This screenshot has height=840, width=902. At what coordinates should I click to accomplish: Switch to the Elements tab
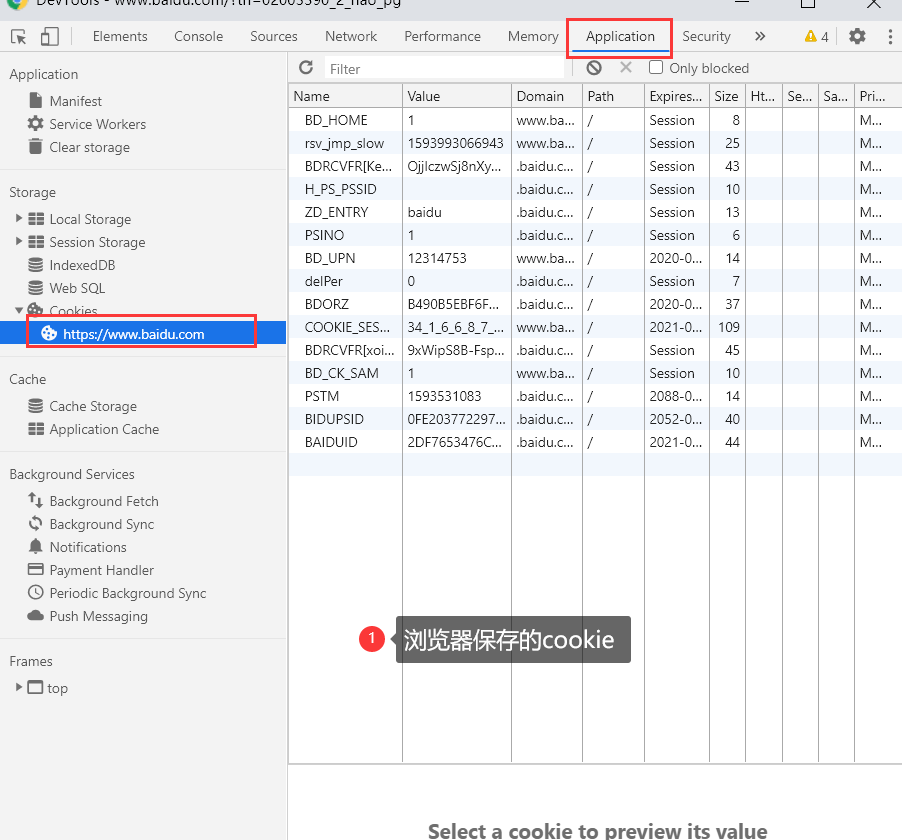pyautogui.click(x=120, y=36)
